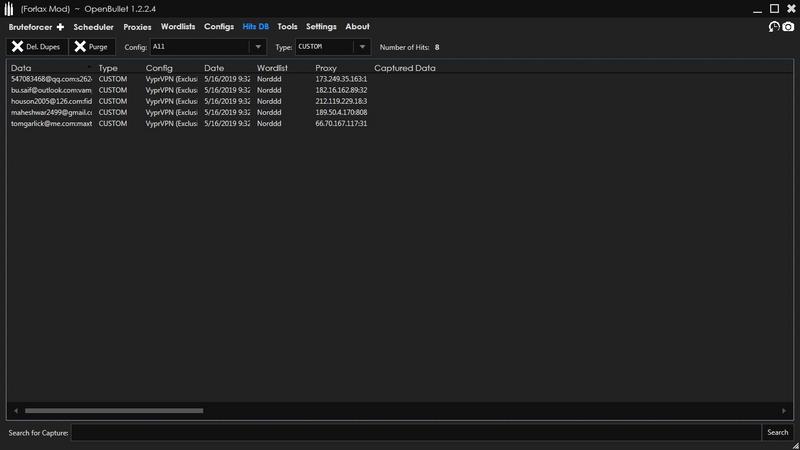Viewport: 800px width, 450px height.
Task: Click the OpenBullet logo icon
Action: pos(9,9)
